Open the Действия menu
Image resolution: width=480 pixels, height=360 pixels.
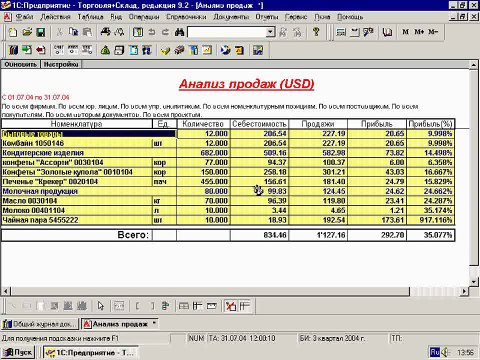[x=55, y=16]
